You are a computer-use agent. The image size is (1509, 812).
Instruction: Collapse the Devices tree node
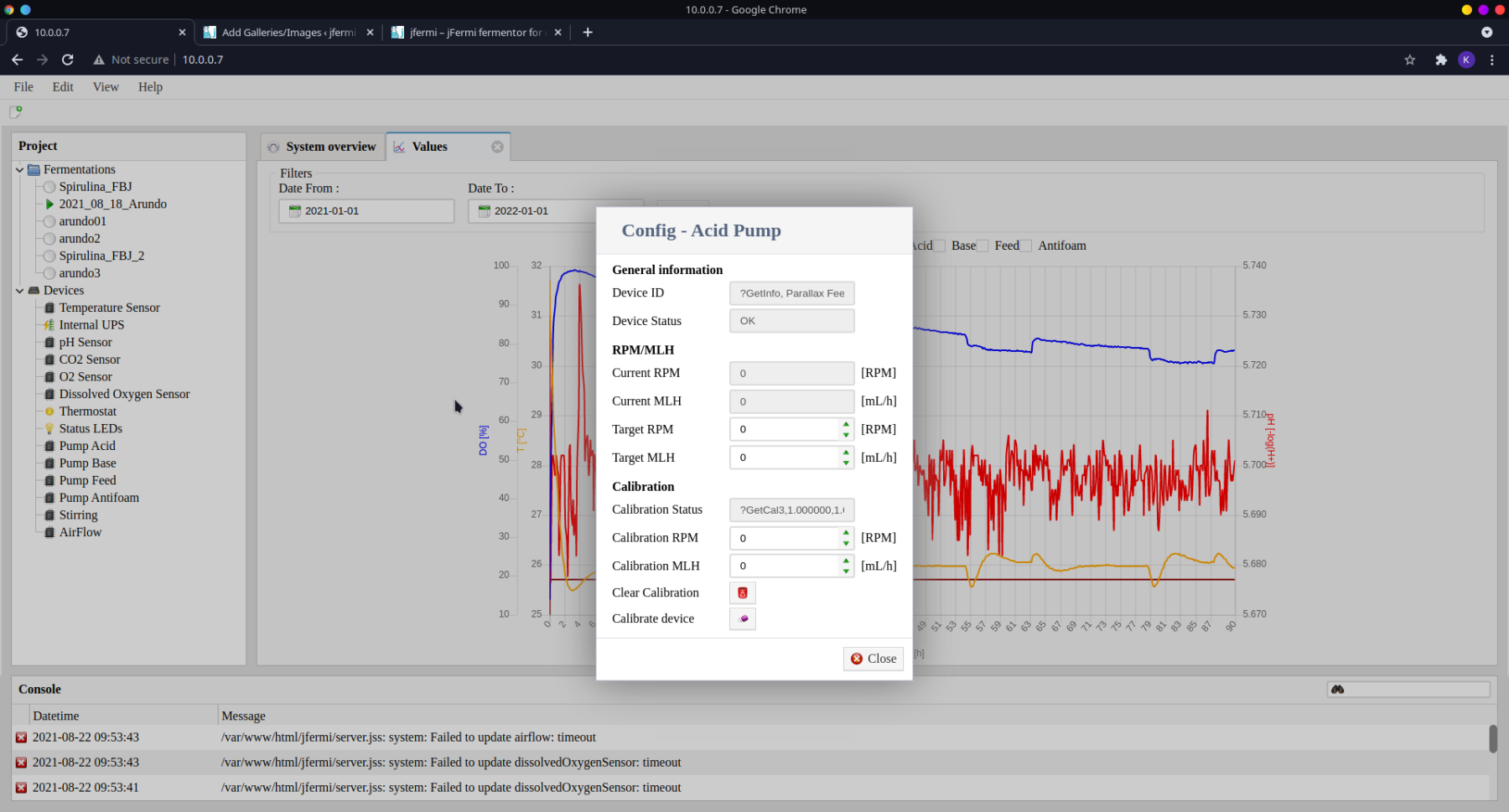point(19,291)
